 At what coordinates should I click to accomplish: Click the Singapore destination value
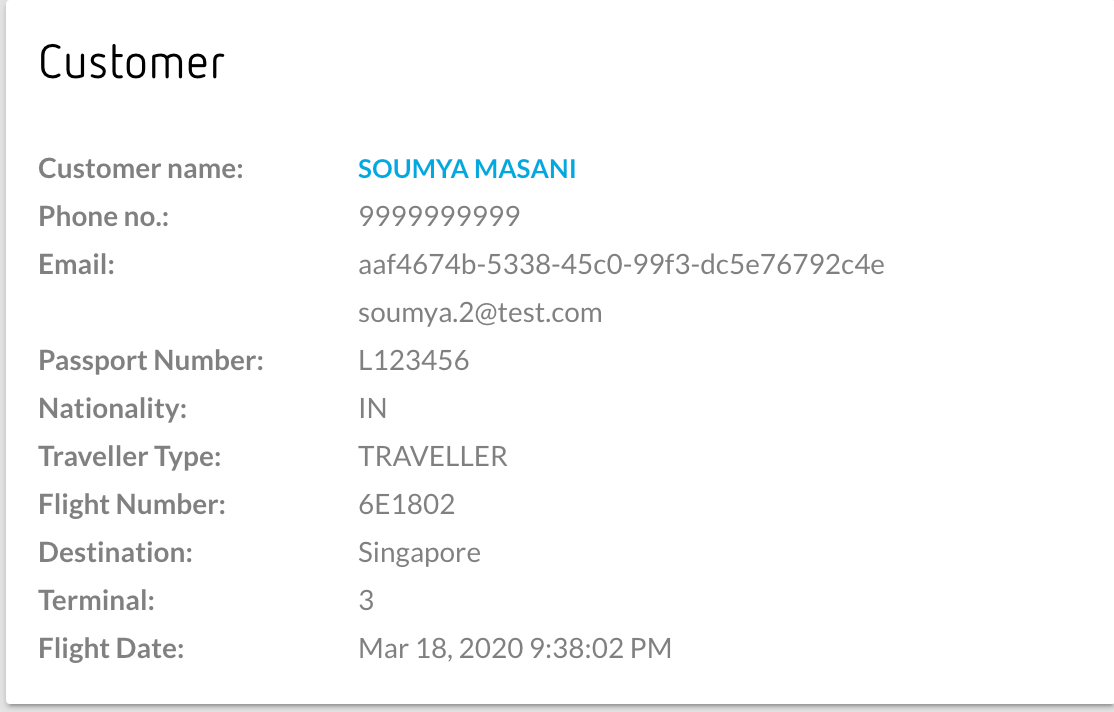(419, 553)
